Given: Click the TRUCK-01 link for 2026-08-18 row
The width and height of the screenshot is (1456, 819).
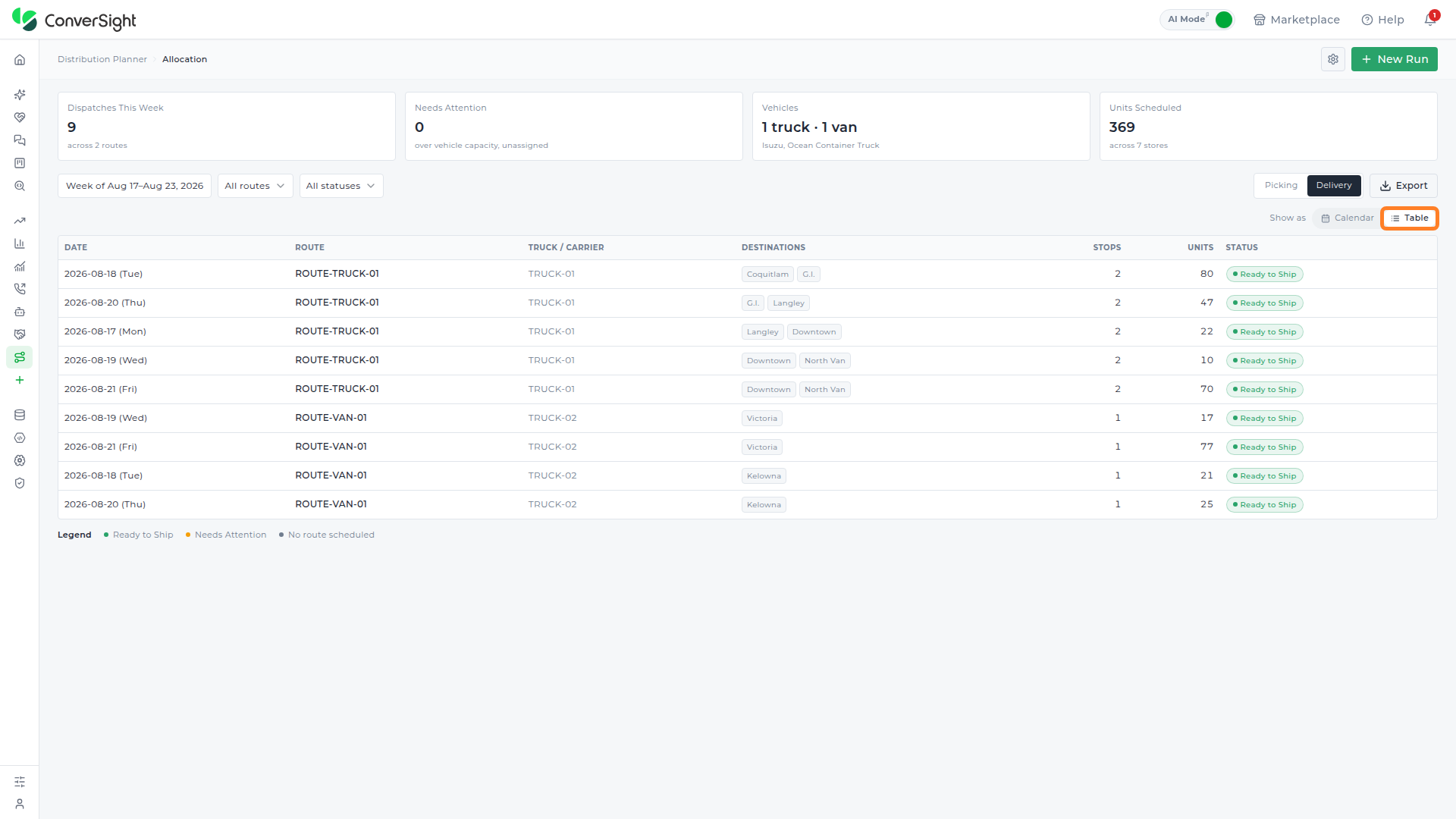Looking at the screenshot, I should (x=551, y=274).
